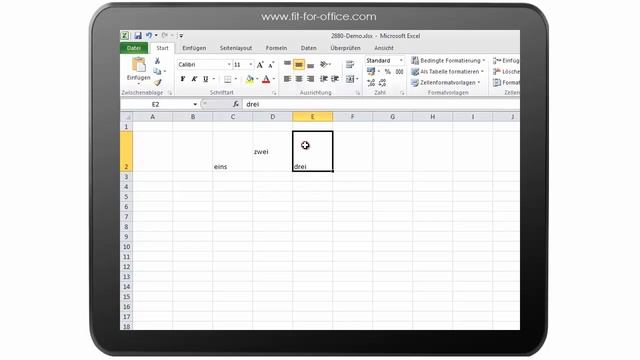Viewport: 640px width, 360px height.
Task: Toggle horizontal center alignment
Action: click(299, 79)
